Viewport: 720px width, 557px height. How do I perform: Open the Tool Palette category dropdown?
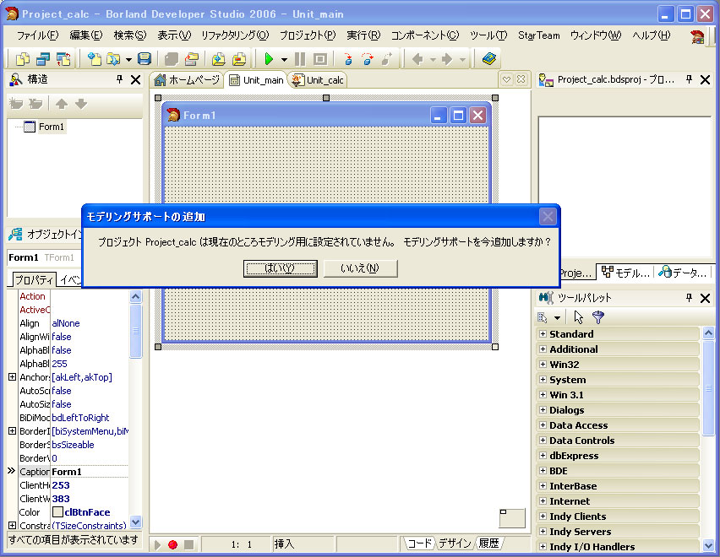pyautogui.click(x=557, y=318)
